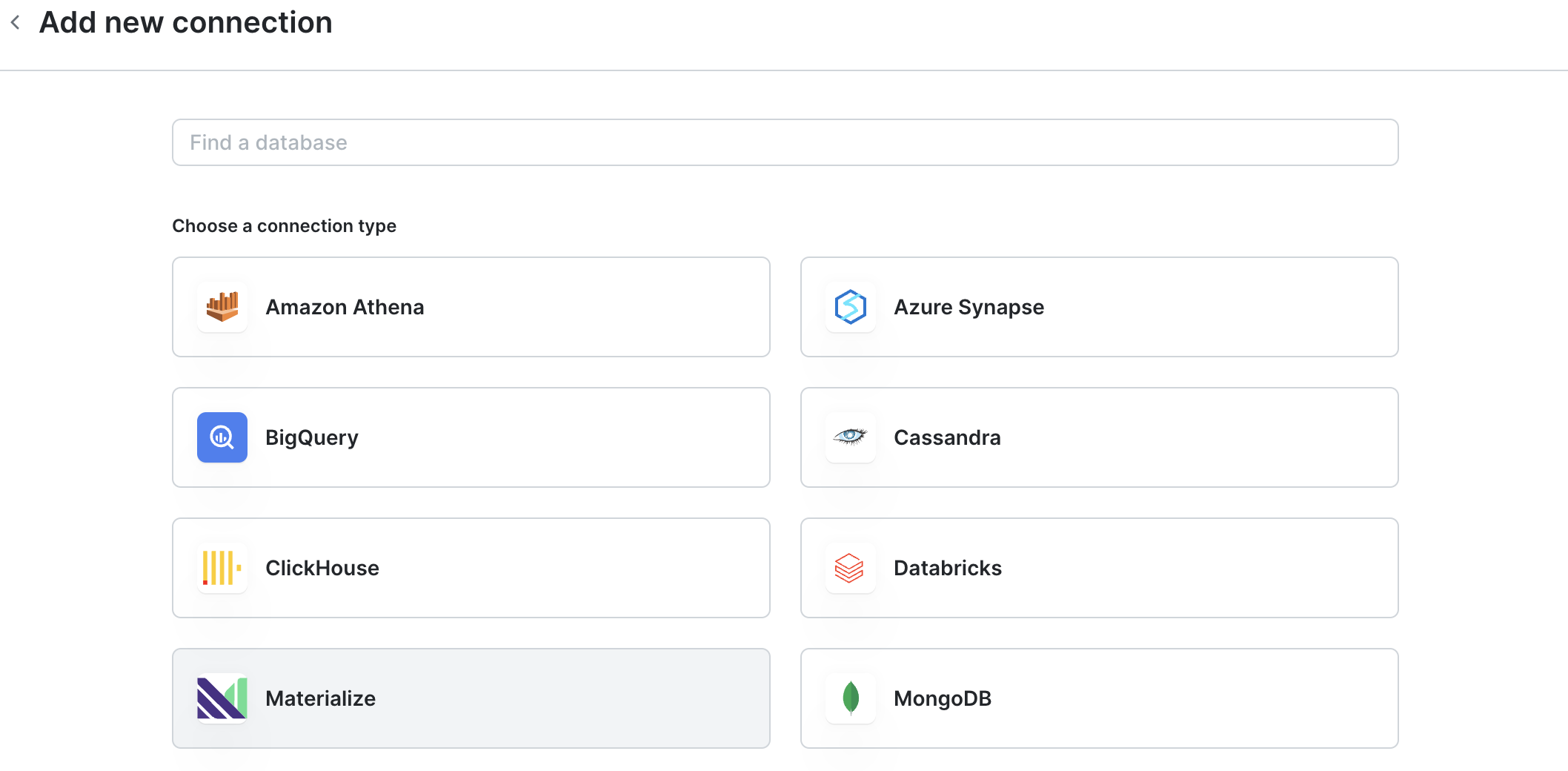Viewport: 1568px width, 771px height.
Task: Pick Cassandra as the connection type
Action: pyautogui.click(x=947, y=437)
